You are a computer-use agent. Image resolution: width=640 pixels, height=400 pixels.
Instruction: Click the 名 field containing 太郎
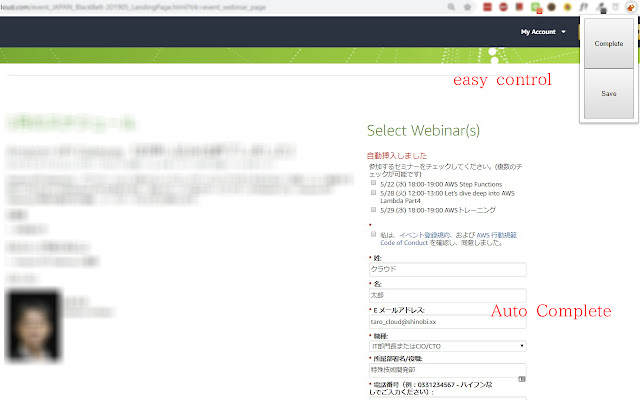point(447,295)
